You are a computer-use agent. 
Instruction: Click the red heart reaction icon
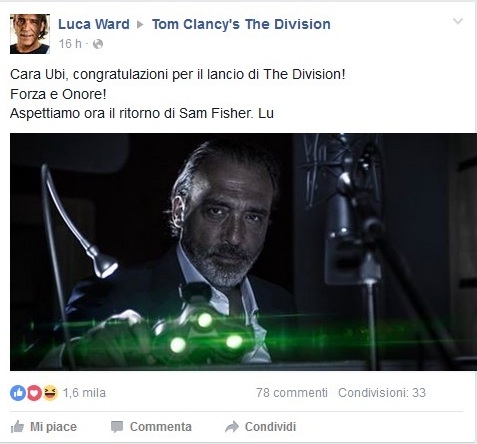coord(34,393)
